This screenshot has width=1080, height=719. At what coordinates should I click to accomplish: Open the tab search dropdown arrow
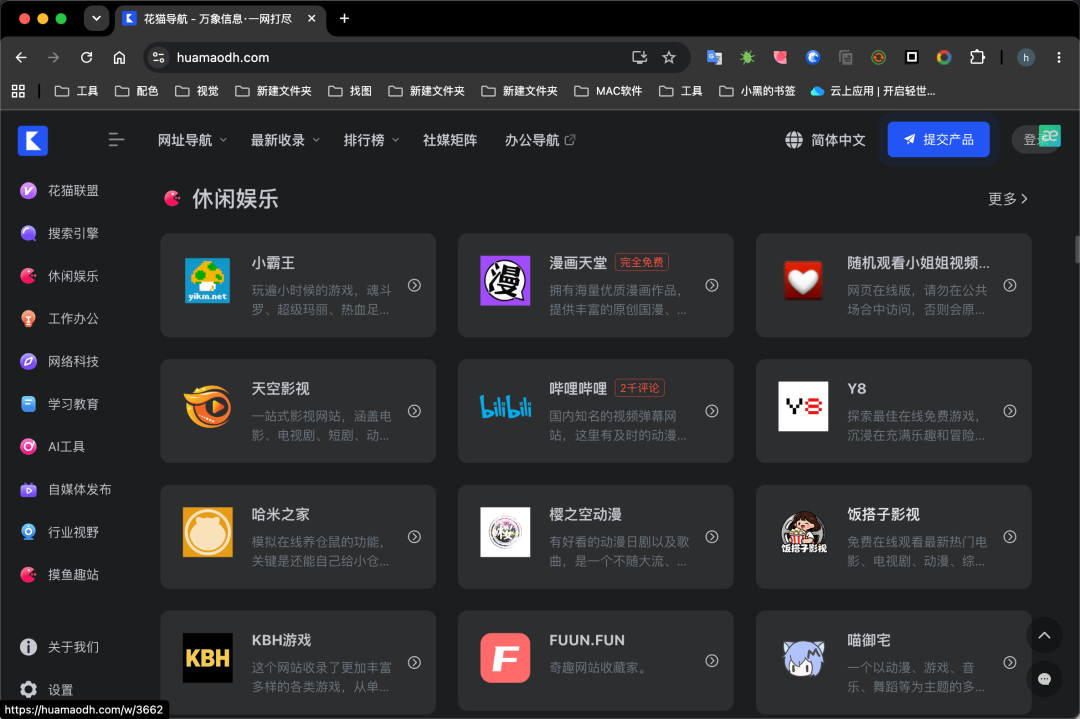pos(96,19)
